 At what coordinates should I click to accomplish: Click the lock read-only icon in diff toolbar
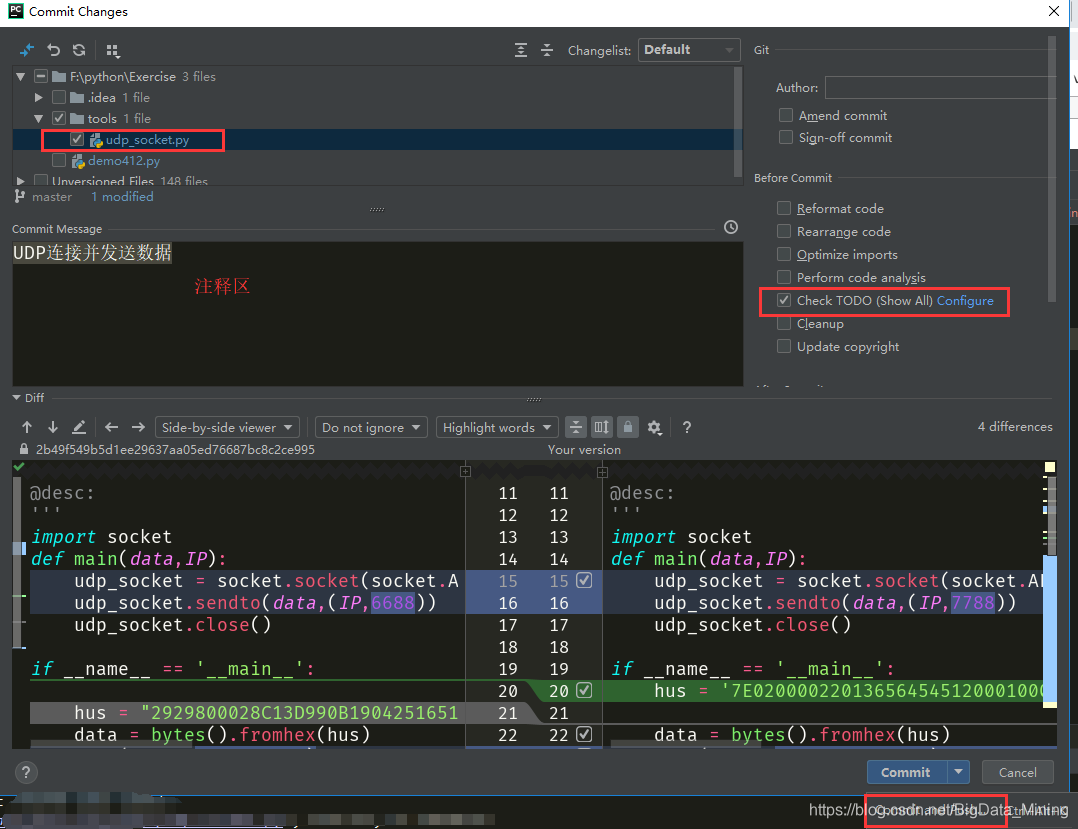pyautogui.click(x=628, y=428)
